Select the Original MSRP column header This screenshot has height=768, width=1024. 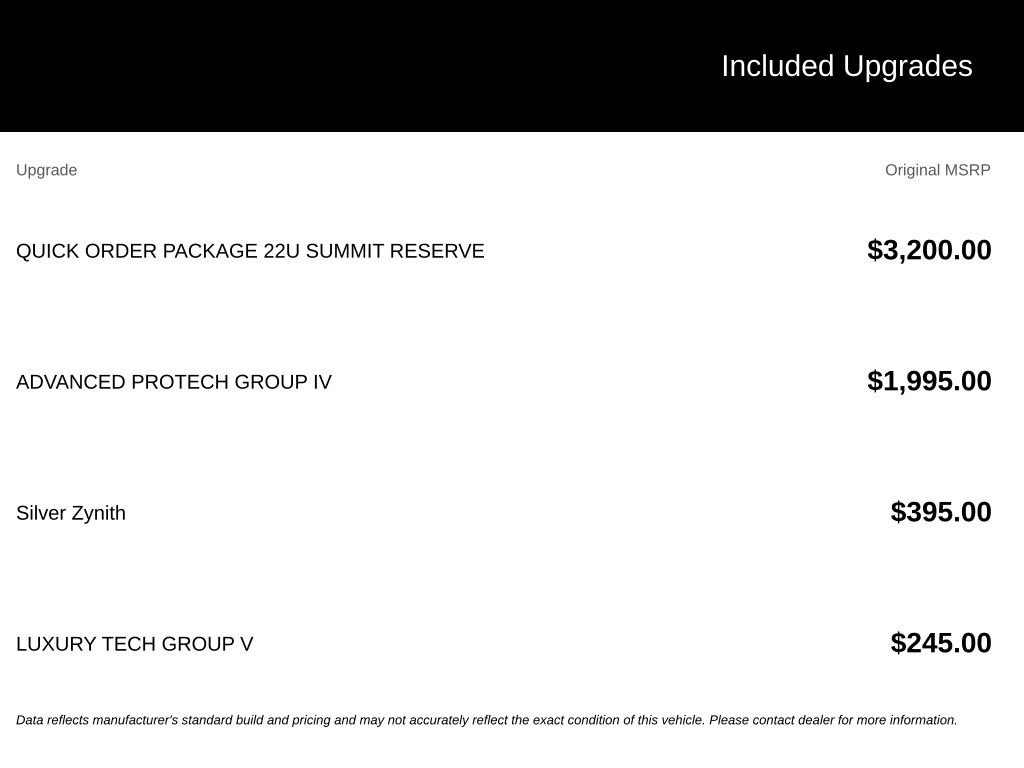[937, 170]
